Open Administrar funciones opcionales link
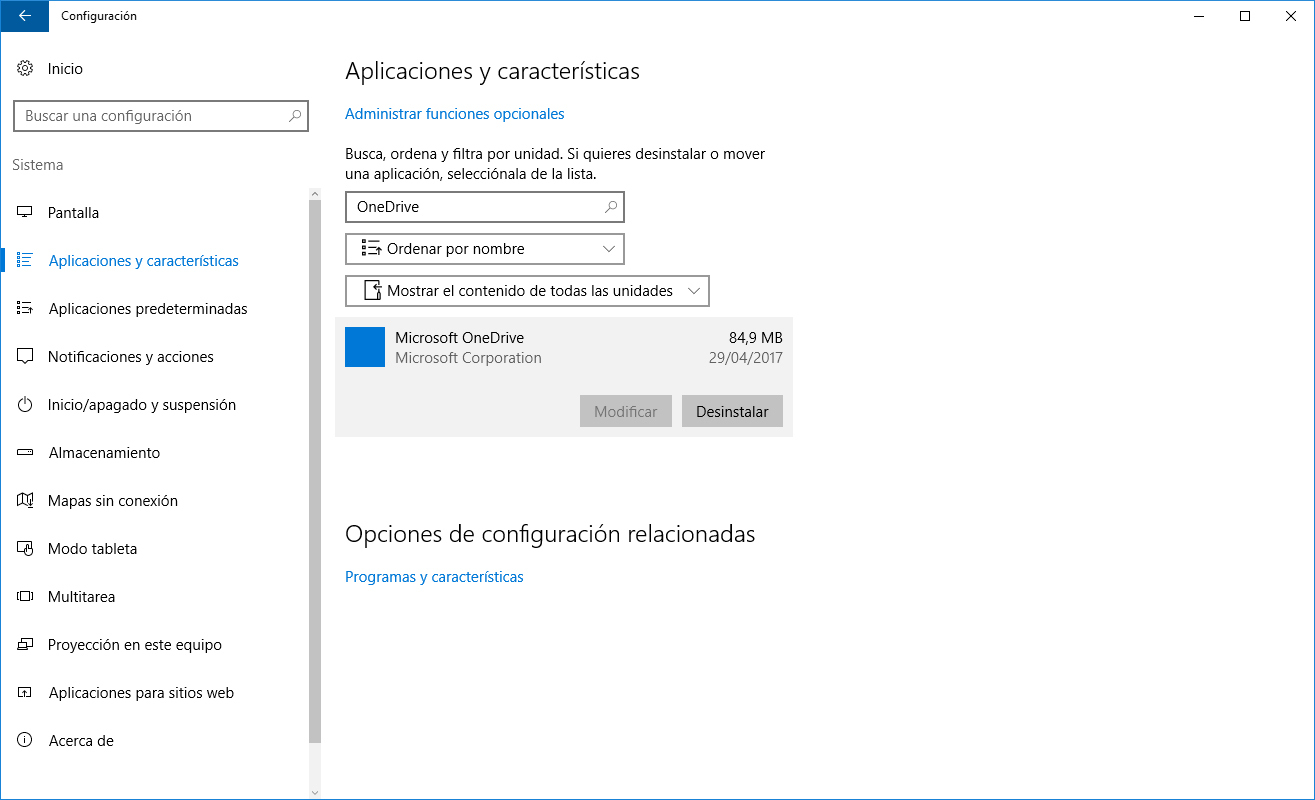The image size is (1315, 800). click(455, 114)
